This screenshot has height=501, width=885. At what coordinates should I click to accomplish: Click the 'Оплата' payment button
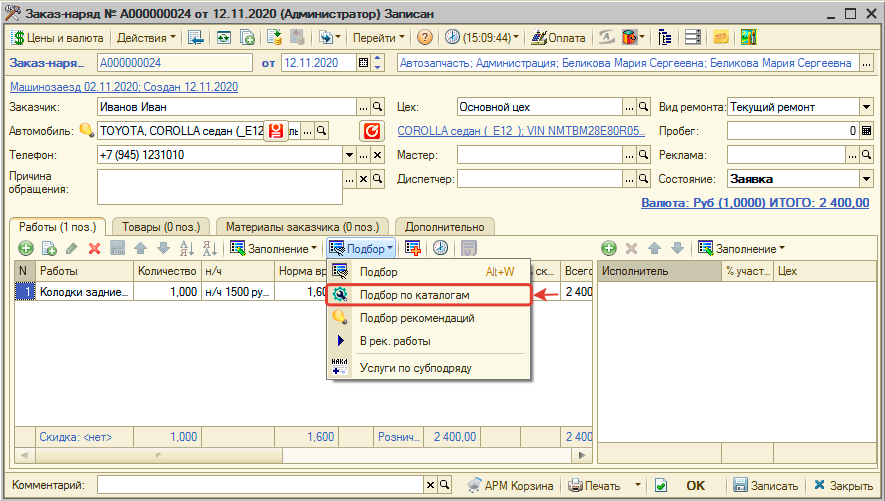pyautogui.click(x=558, y=38)
